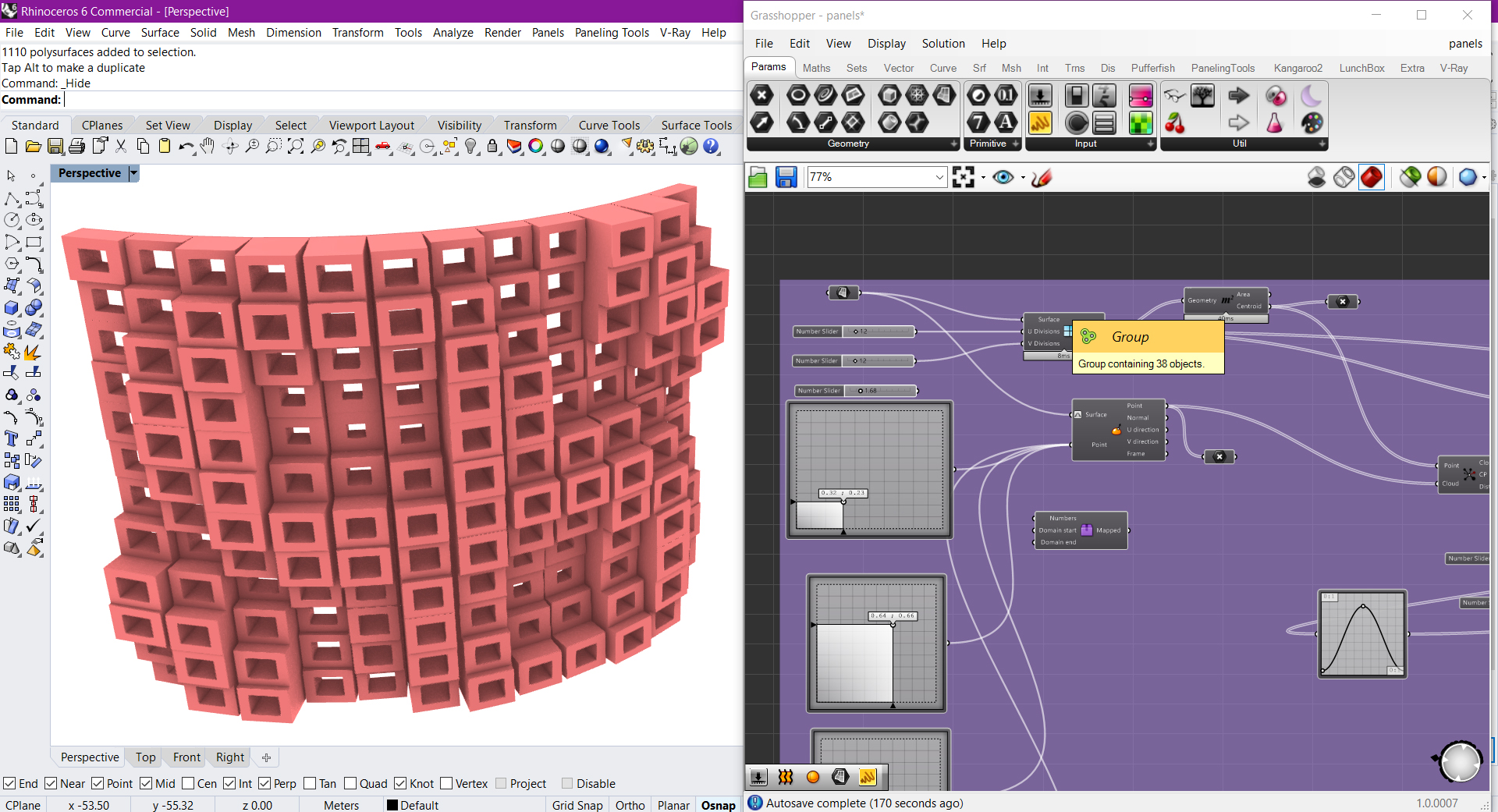This screenshot has width=1498, height=812.
Task: Open the LunchBox component tab
Action: point(1361,68)
